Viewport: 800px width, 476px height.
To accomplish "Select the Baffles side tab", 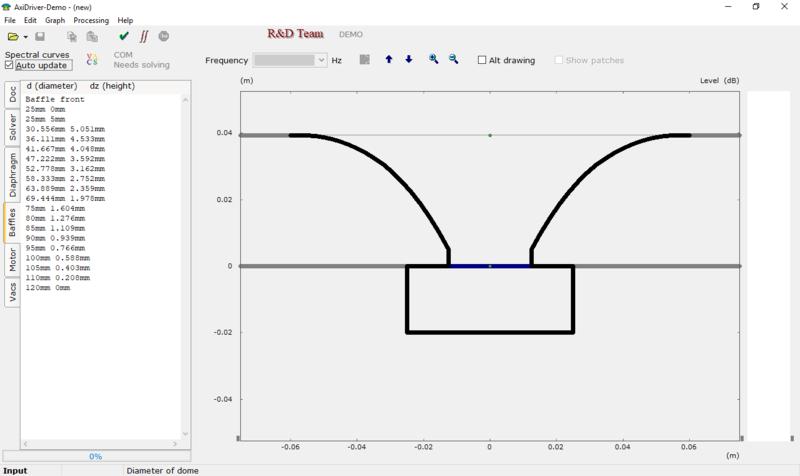I will 12,222.
